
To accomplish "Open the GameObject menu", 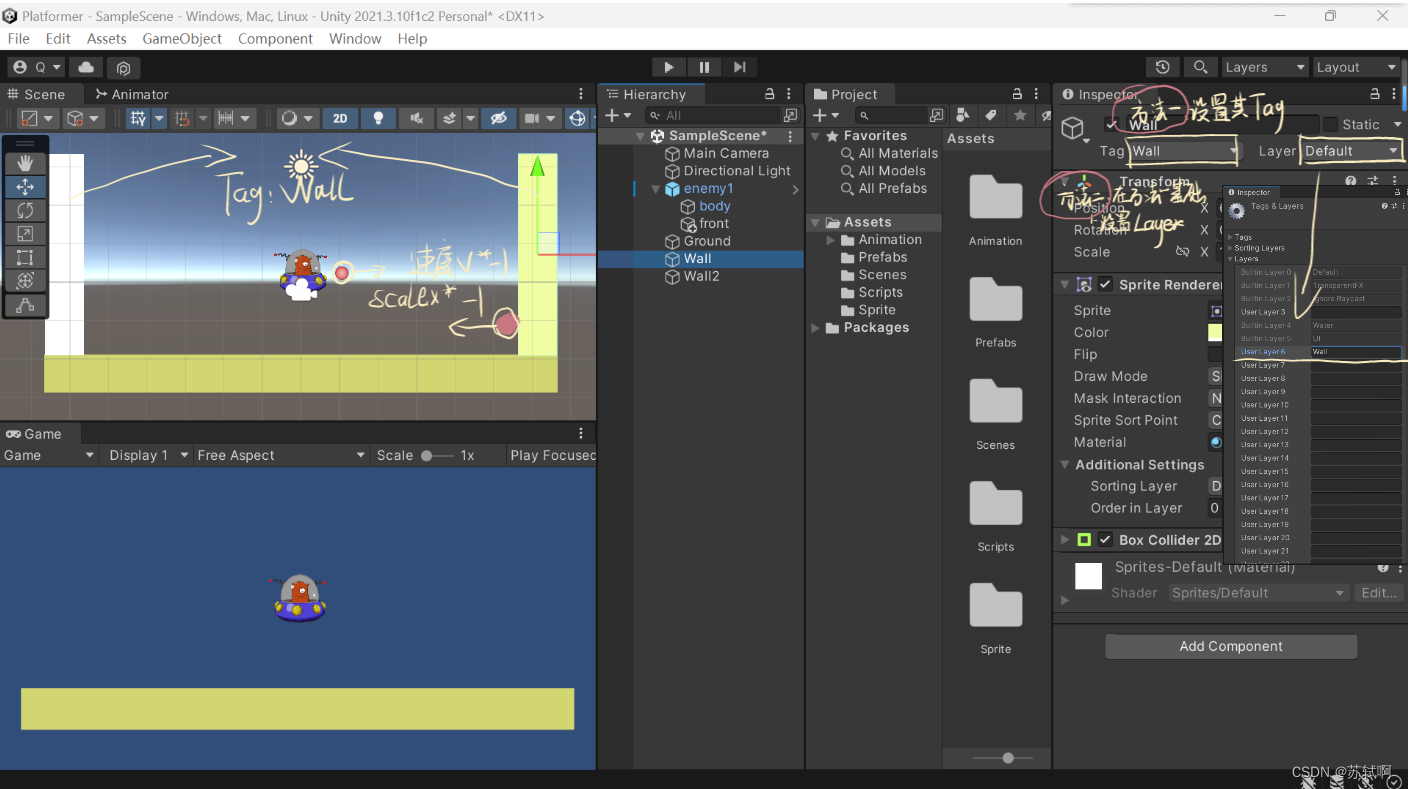I will (x=182, y=39).
